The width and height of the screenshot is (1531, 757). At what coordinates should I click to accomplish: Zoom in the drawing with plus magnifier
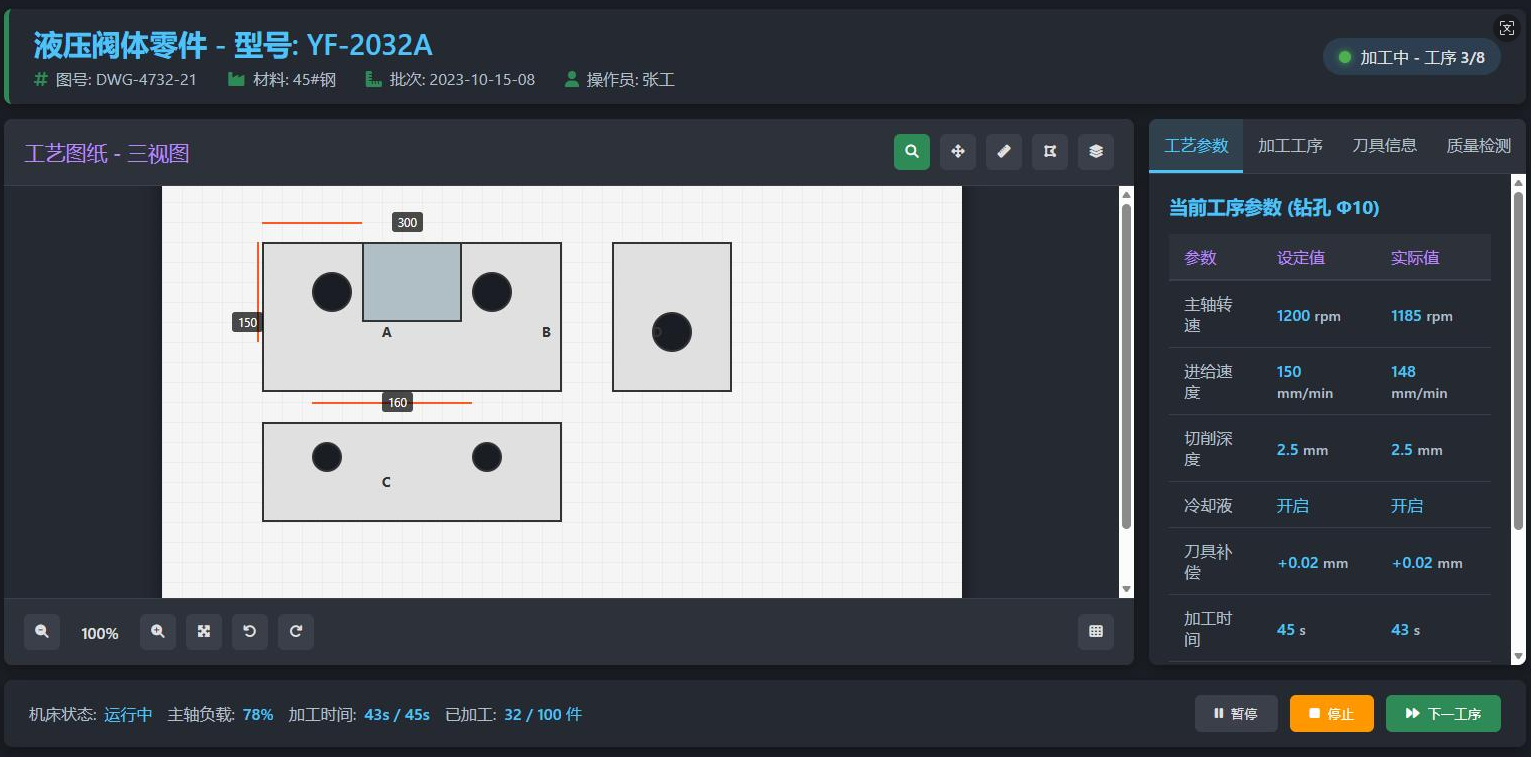[x=158, y=632]
